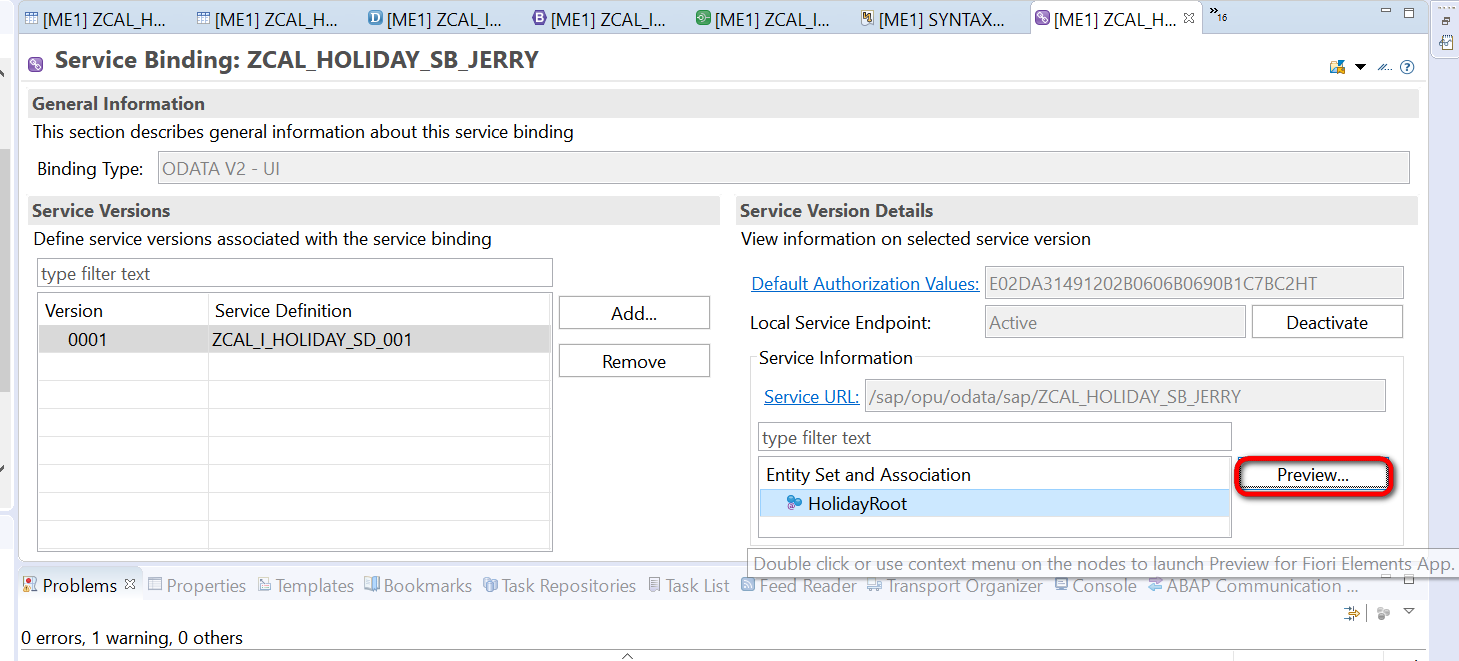Click the Remove button
1459x661 pixels.
(634, 361)
